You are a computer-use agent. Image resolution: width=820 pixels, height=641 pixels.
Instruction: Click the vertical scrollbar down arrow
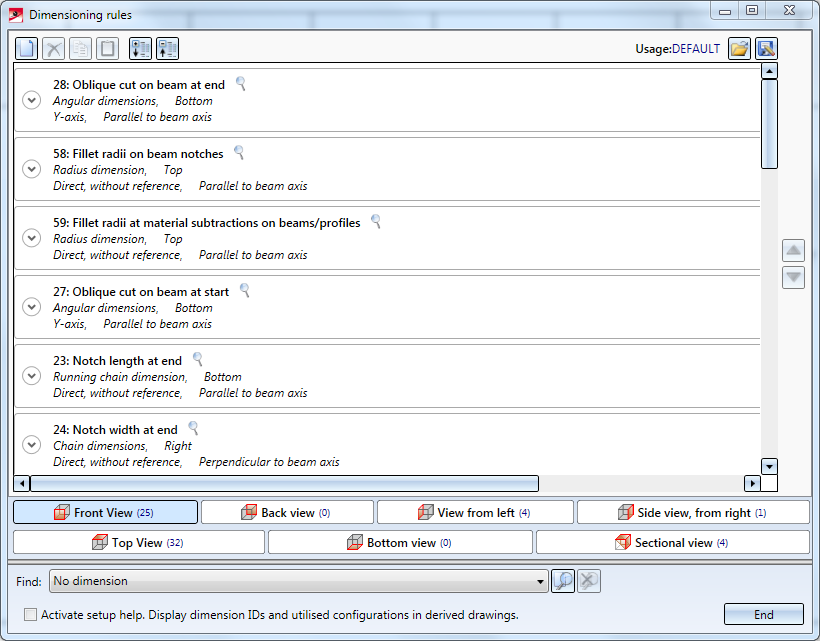pos(769,466)
